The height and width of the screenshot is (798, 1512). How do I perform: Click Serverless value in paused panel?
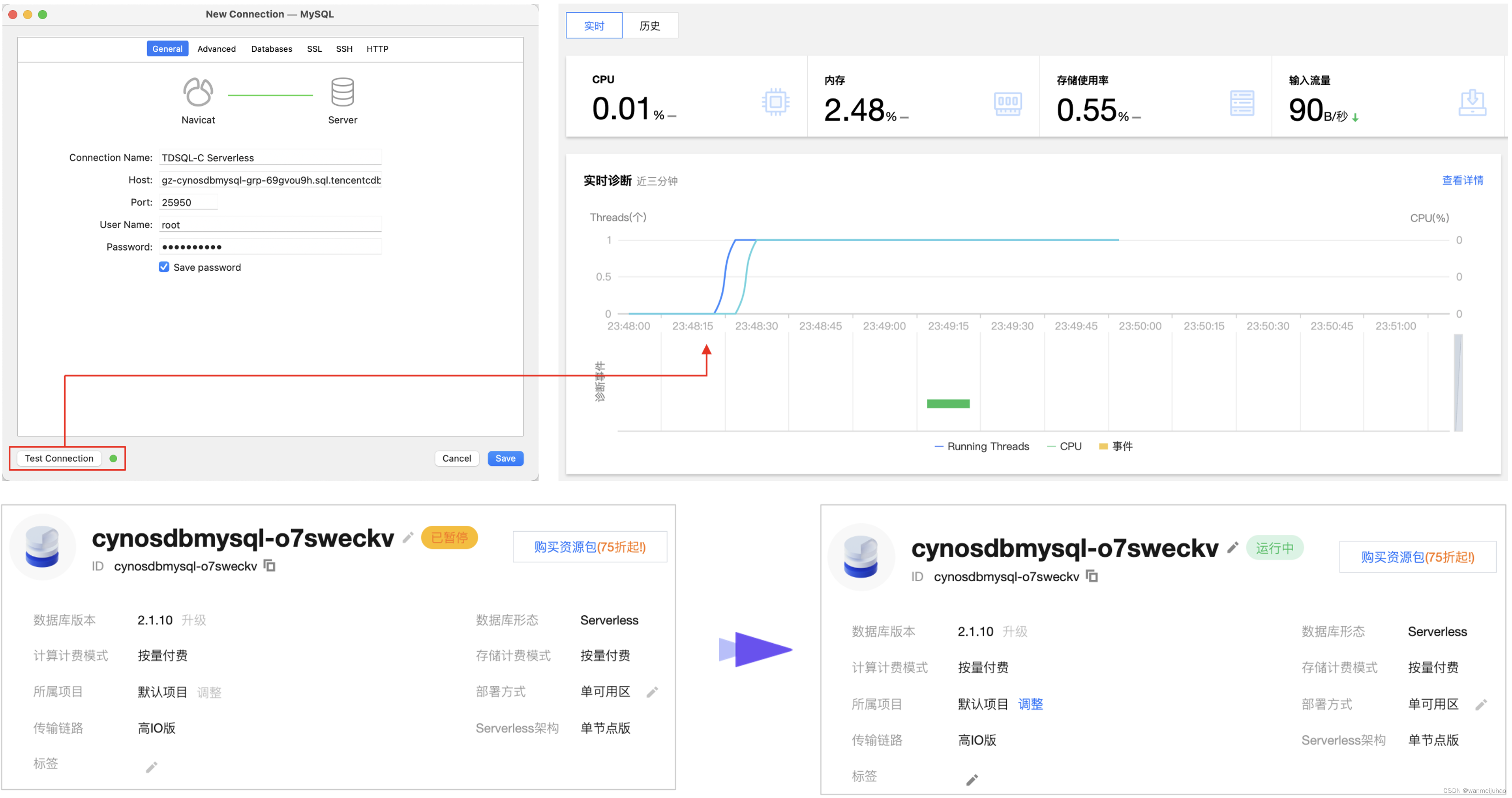pos(609,620)
